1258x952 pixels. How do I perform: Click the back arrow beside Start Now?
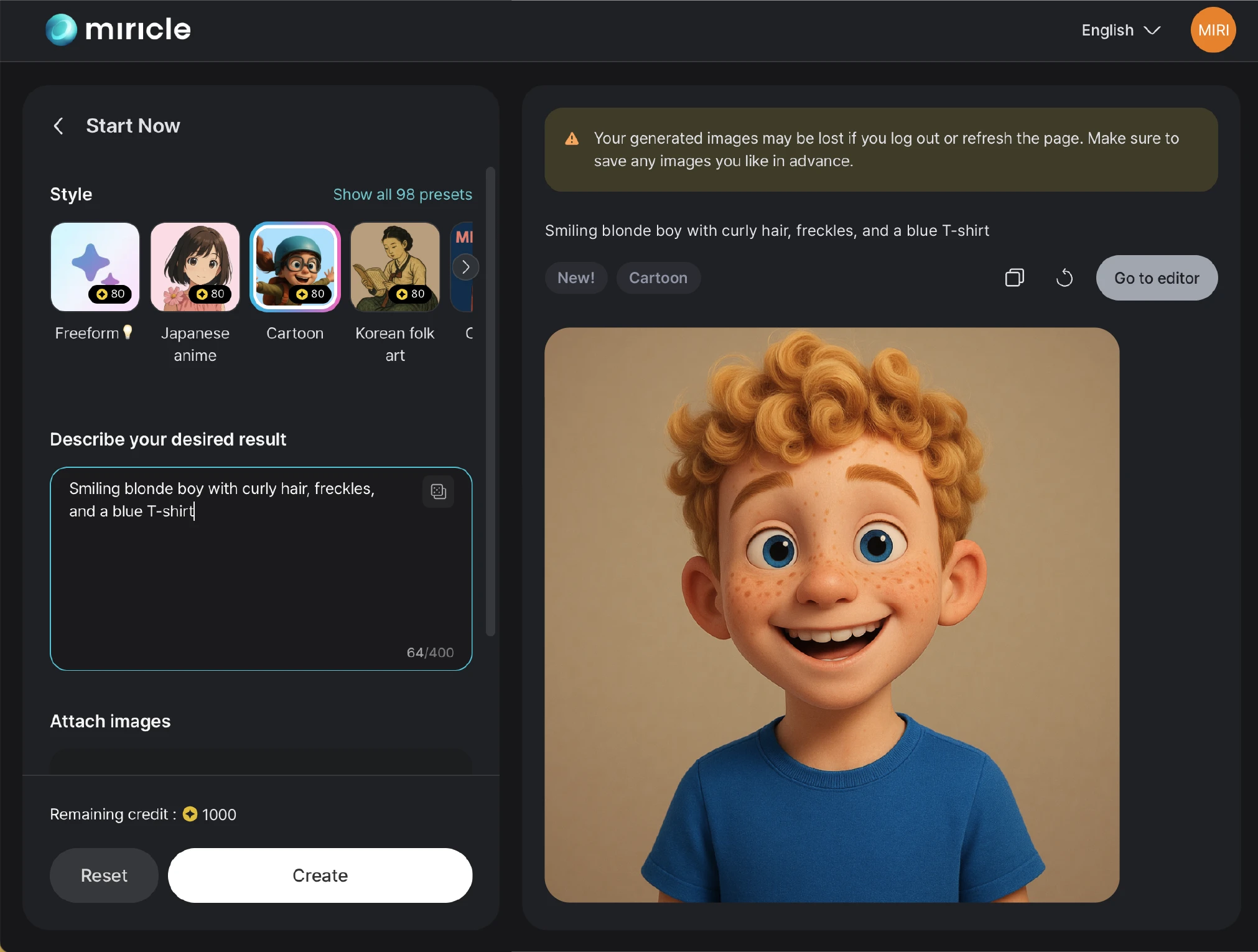(x=59, y=126)
